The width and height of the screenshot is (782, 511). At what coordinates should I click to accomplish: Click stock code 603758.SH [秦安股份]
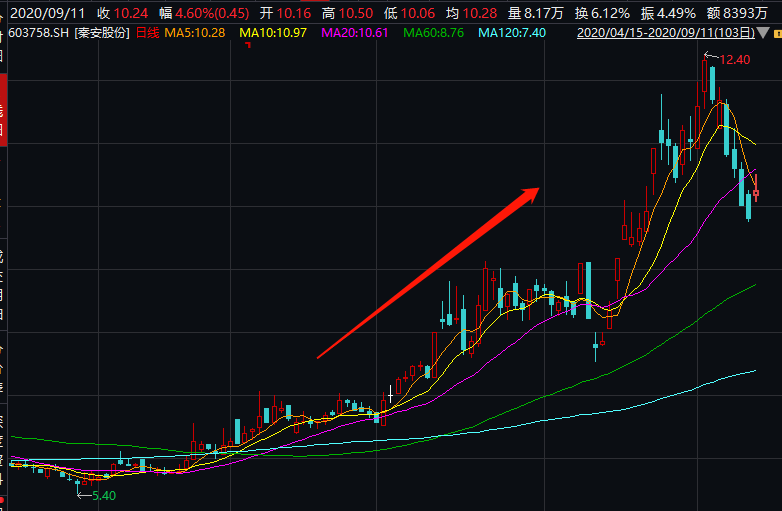click(x=69, y=33)
